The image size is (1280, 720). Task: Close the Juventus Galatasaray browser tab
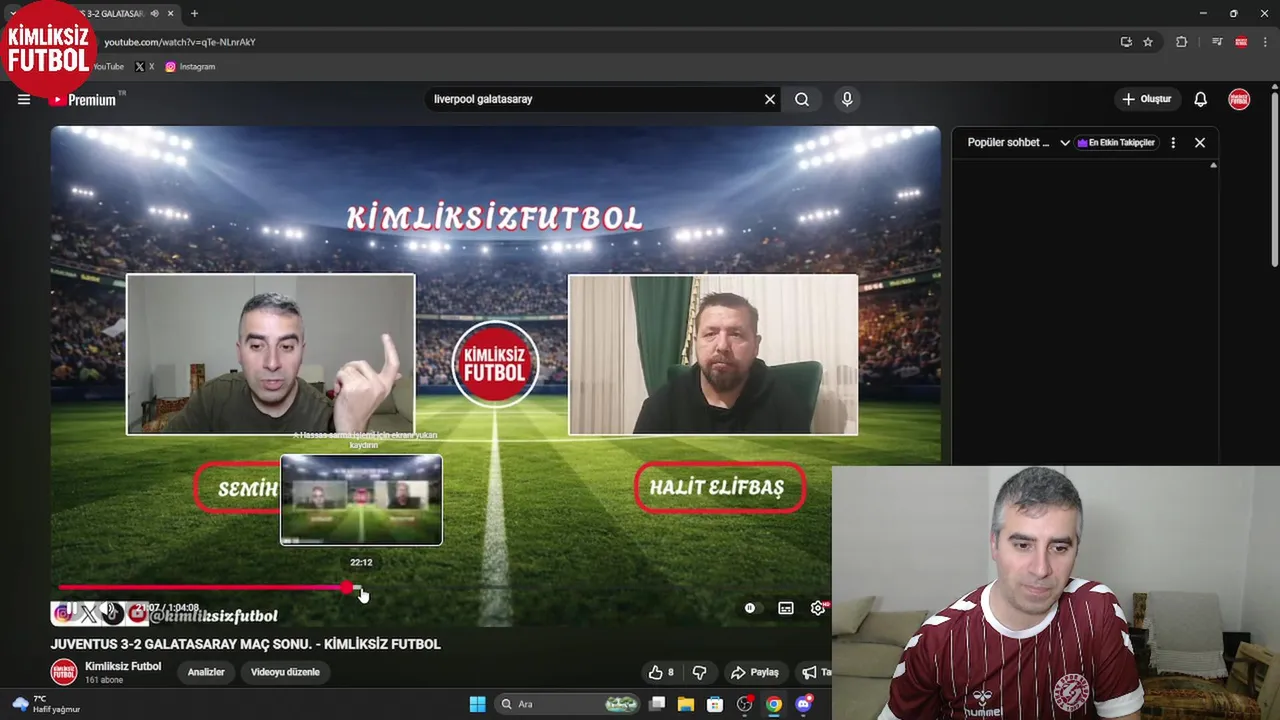click(170, 14)
